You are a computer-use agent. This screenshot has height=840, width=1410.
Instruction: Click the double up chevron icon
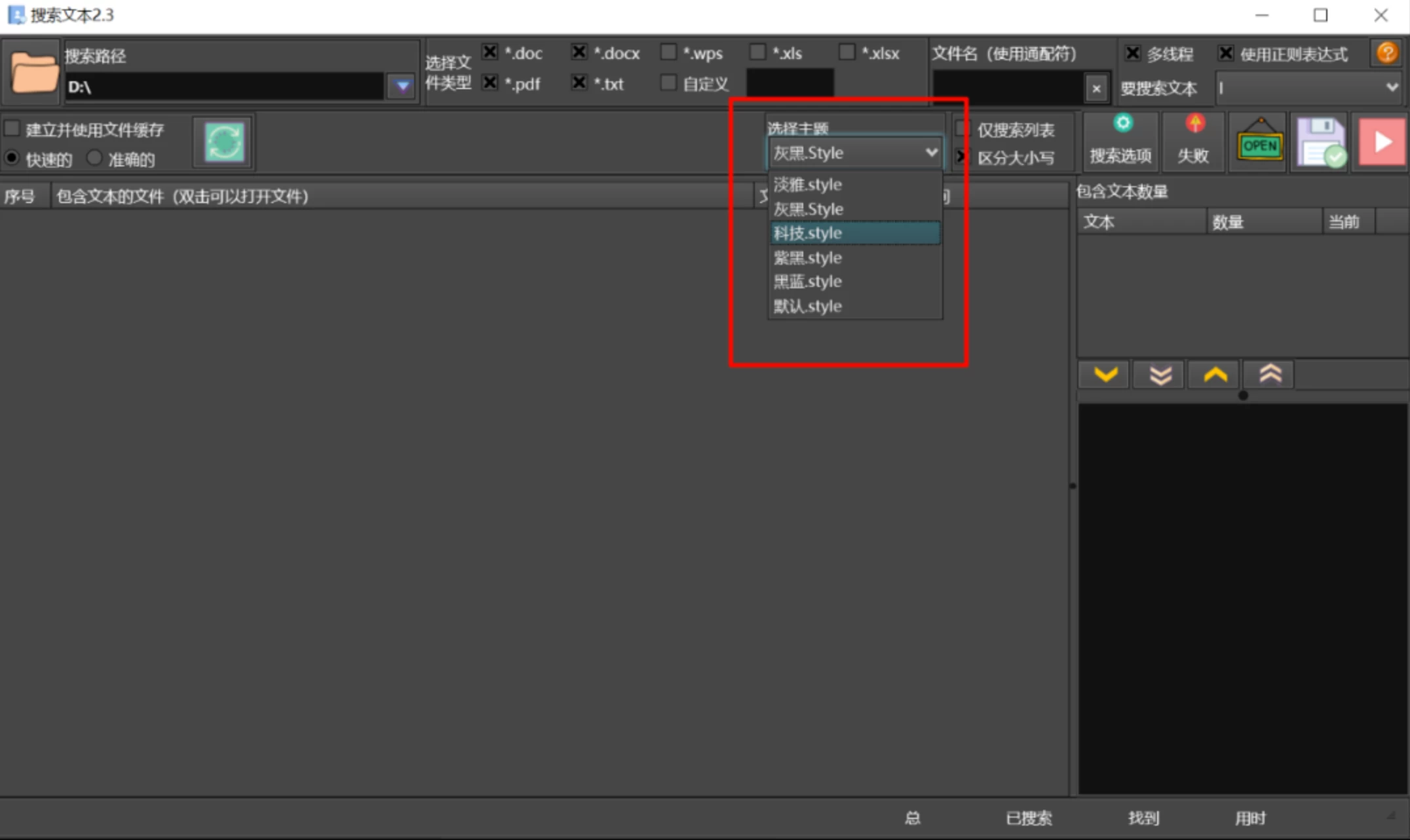click(x=1270, y=375)
